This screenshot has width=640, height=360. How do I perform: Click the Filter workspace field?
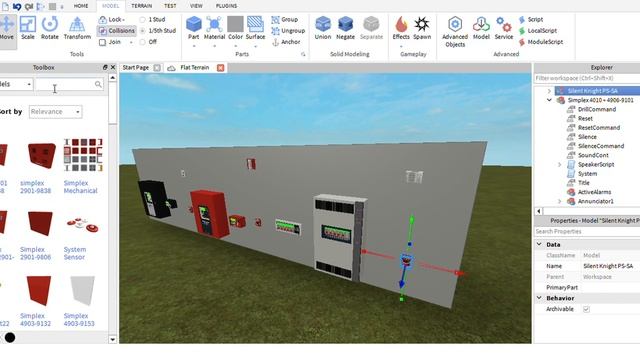pyautogui.click(x=587, y=78)
